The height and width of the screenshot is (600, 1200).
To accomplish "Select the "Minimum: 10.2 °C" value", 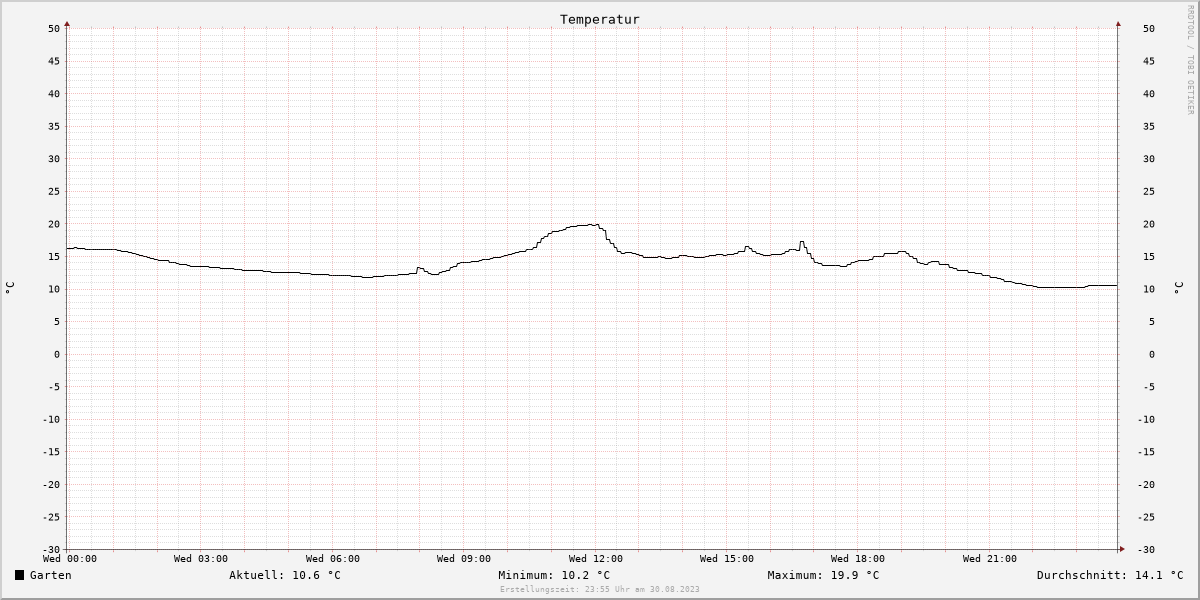I will 554,575.
